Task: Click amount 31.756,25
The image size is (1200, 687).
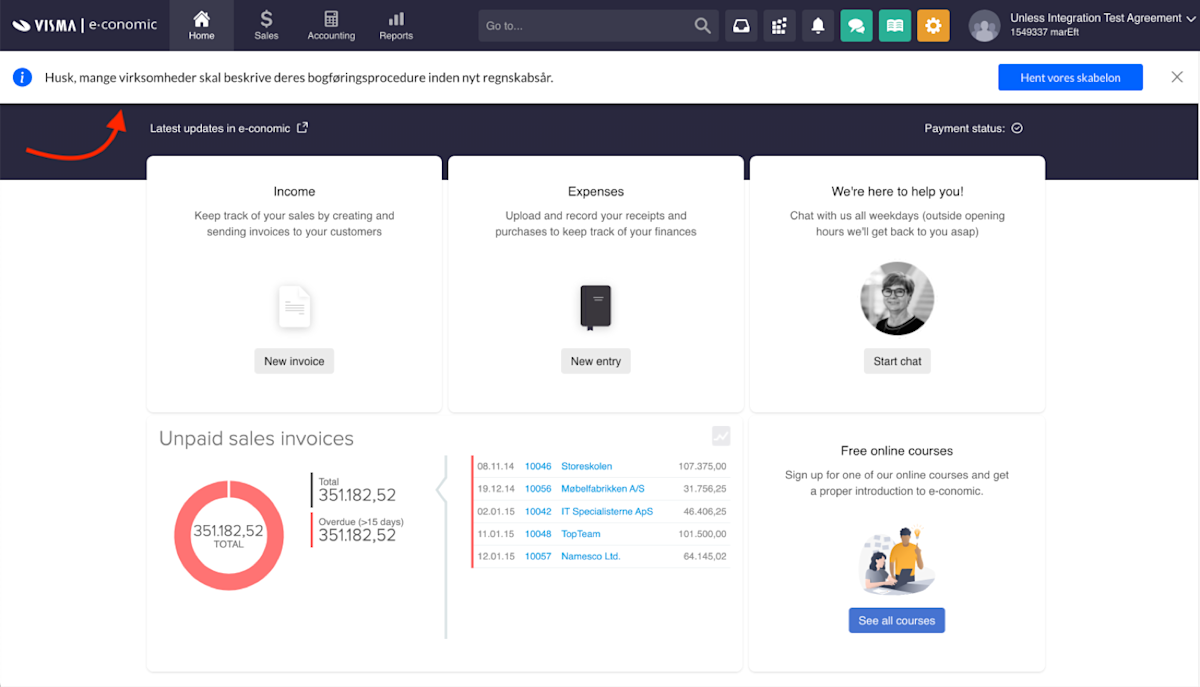Action: 705,489
